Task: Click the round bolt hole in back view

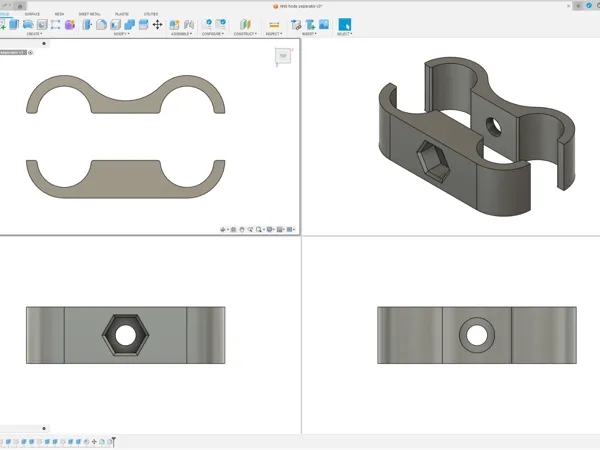Action: click(477, 335)
